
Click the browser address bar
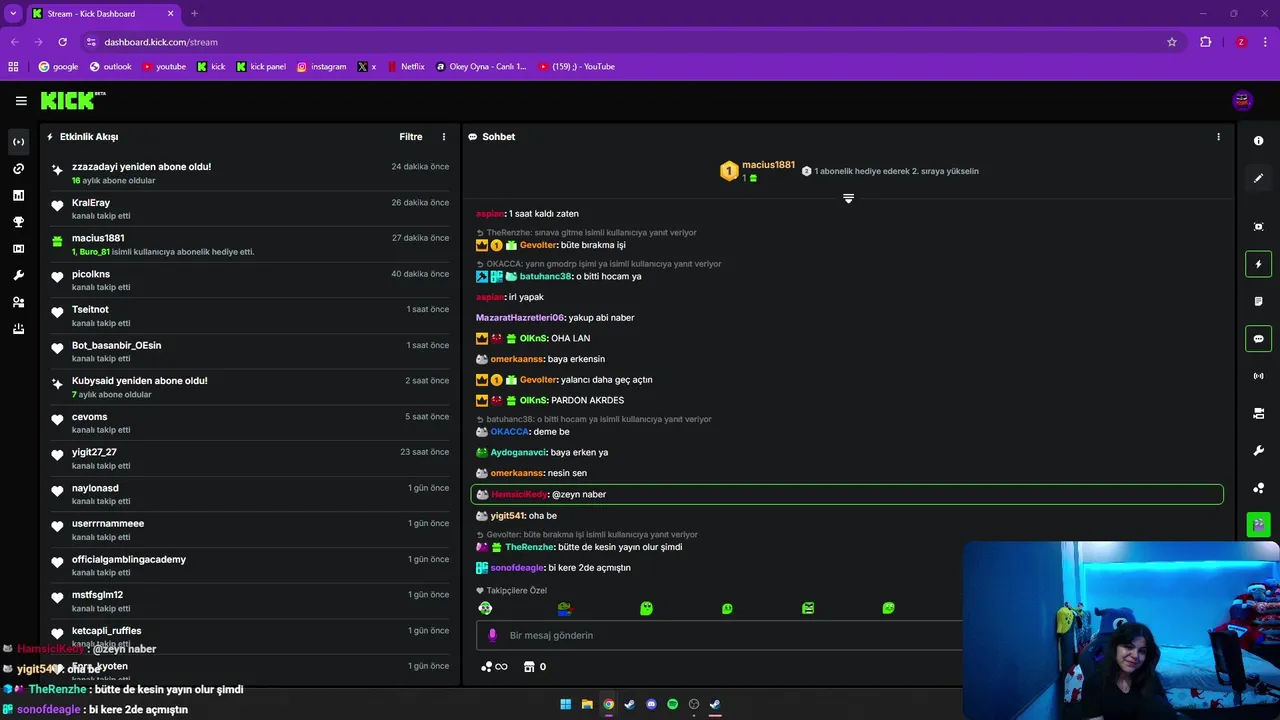(x=630, y=42)
